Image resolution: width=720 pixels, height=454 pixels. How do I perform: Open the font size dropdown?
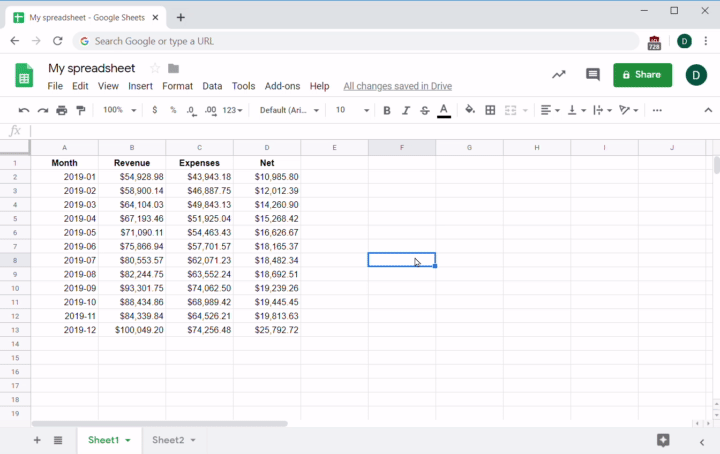352,110
